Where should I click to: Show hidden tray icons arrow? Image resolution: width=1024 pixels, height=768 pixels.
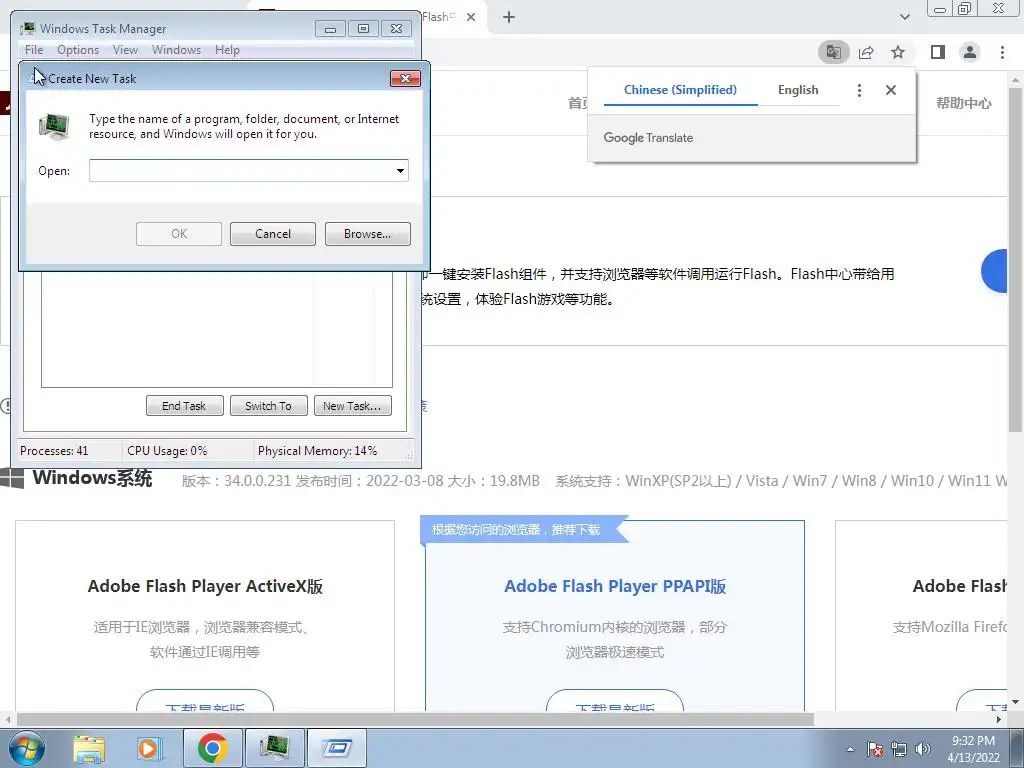point(850,749)
